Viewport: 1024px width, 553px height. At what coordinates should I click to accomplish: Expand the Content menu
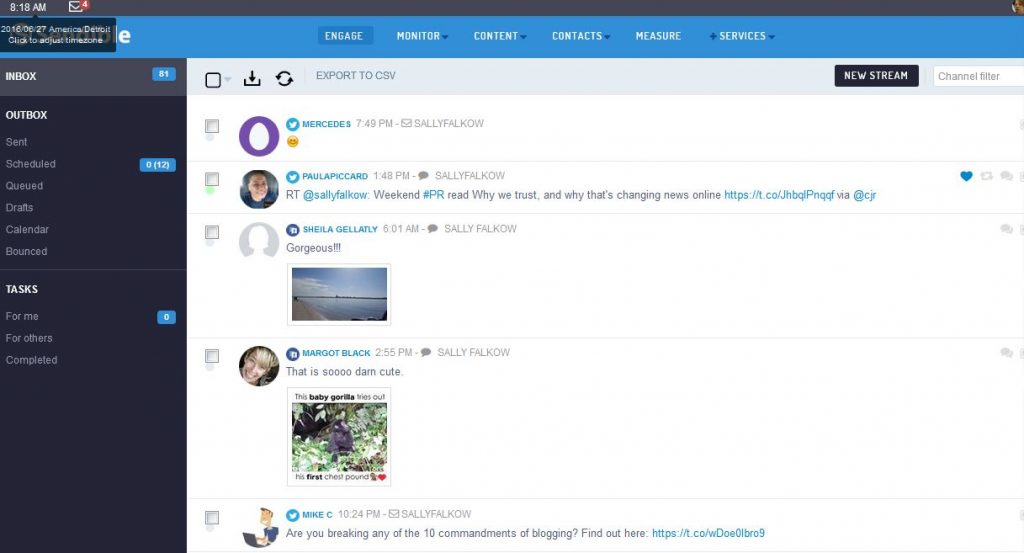(x=500, y=36)
